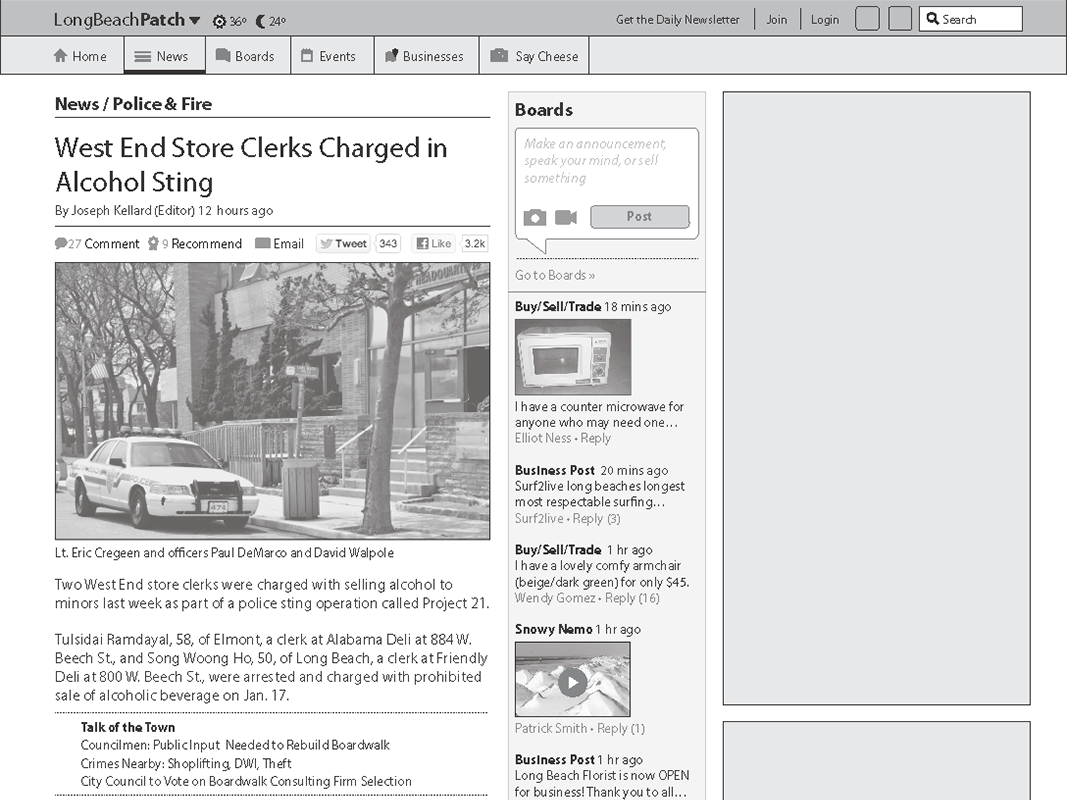The height and width of the screenshot is (800, 1067).
Task: Click the News / Police & Fire breadcrumb
Action: point(133,104)
